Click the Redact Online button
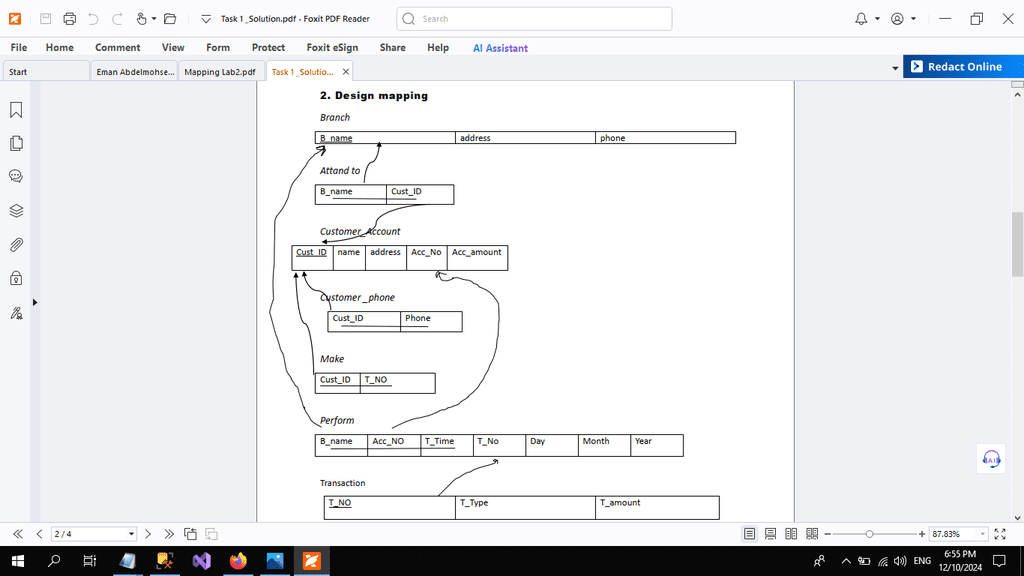1024x576 pixels. point(963,67)
